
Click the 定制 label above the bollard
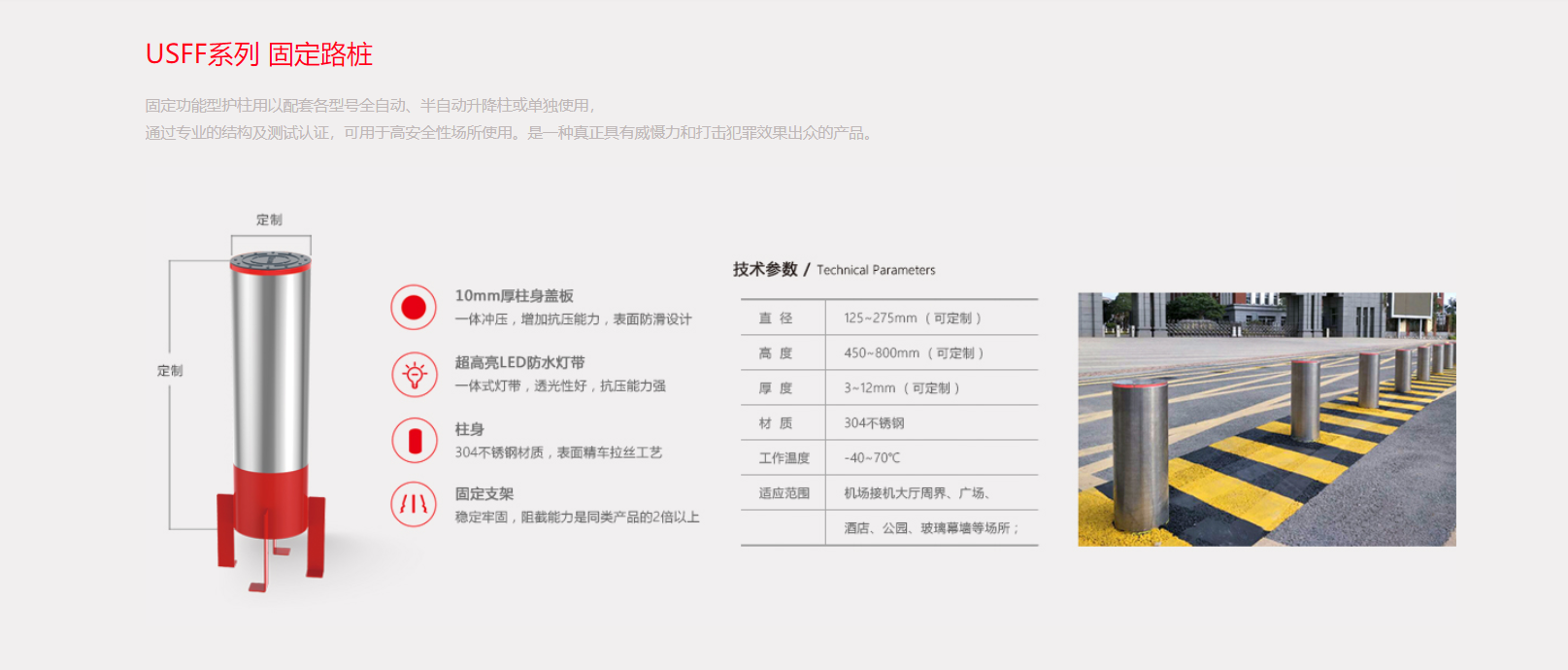(x=269, y=220)
